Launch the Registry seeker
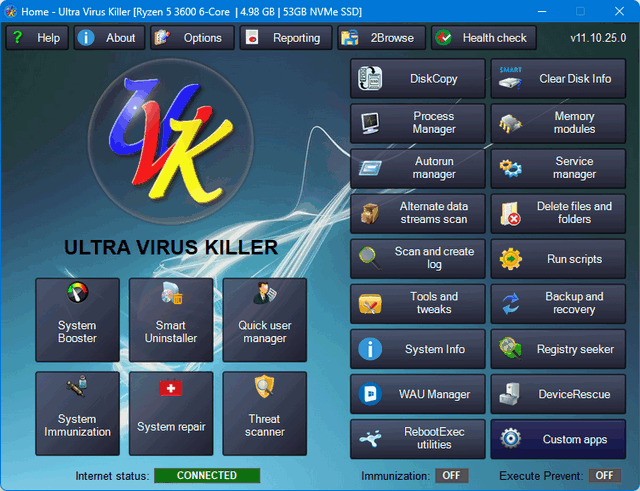This screenshot has width=640, height=491. (x=558, y=349)
